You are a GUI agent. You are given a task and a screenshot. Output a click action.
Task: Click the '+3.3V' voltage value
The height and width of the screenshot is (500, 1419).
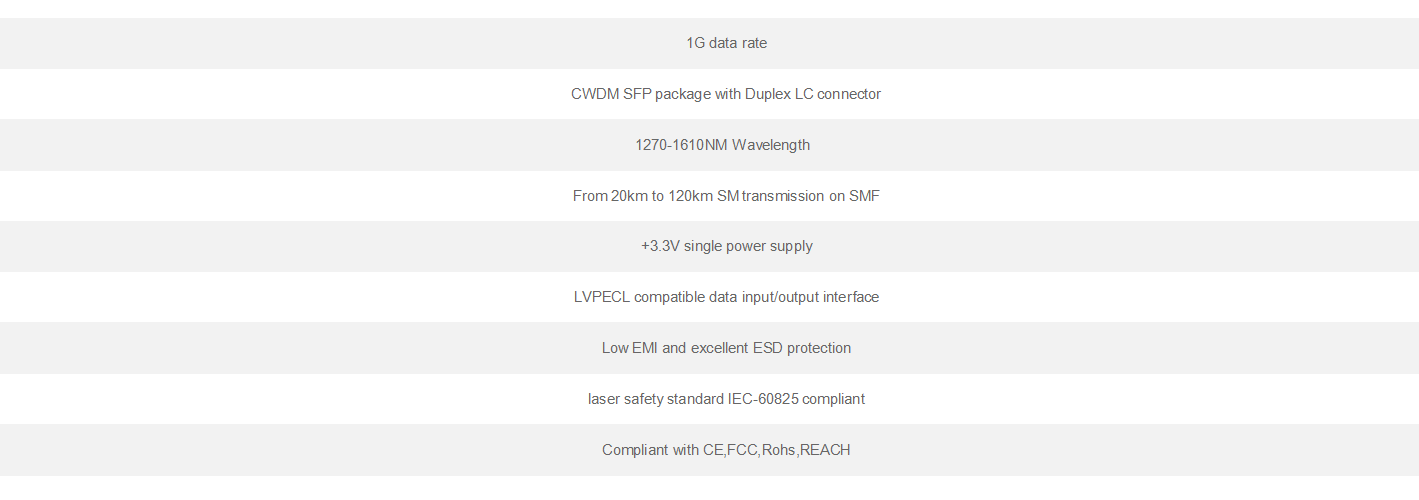point(660,246)
